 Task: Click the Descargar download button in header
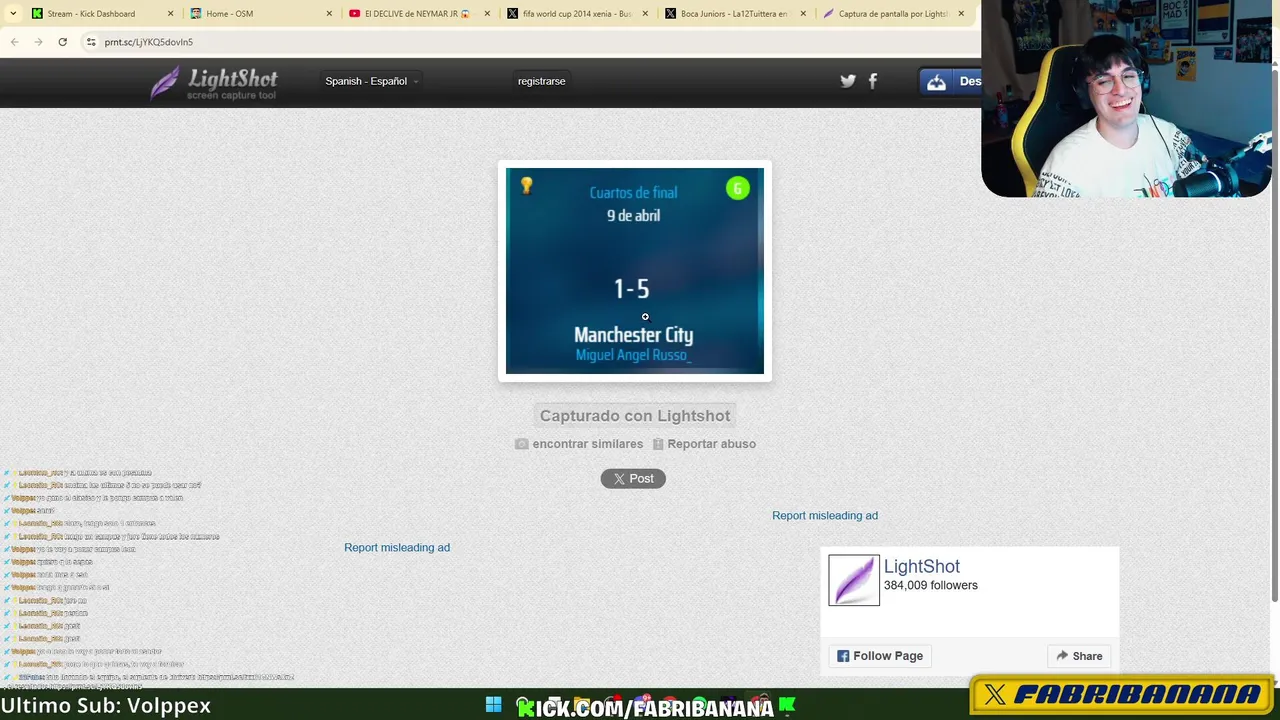click(x=951, y=82)
